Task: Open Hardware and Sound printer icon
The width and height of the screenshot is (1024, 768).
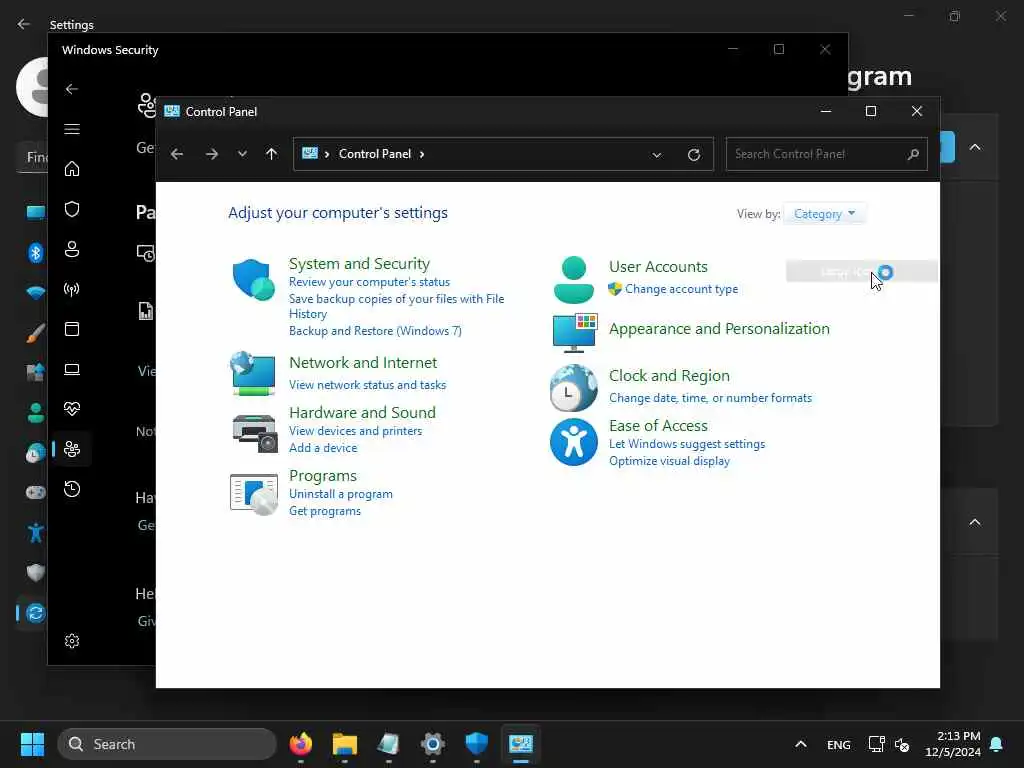Action: point(255,434)
